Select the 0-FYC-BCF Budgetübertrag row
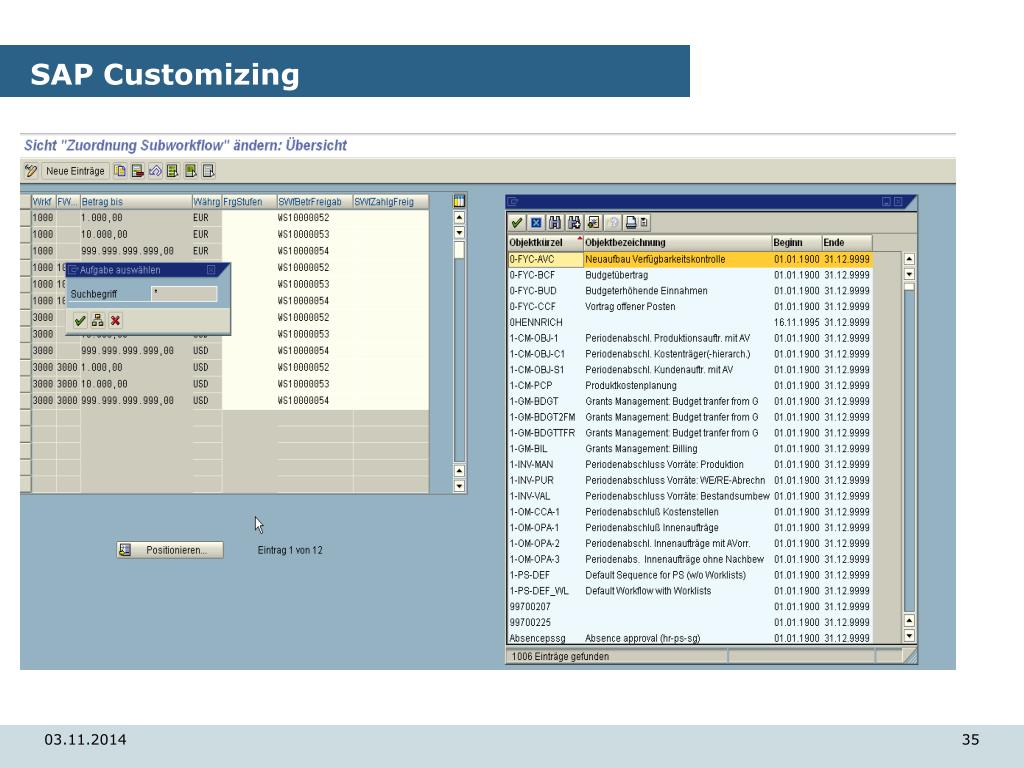Image resolution: width=1024 pixels, height=768 pixels. point(690,275)
